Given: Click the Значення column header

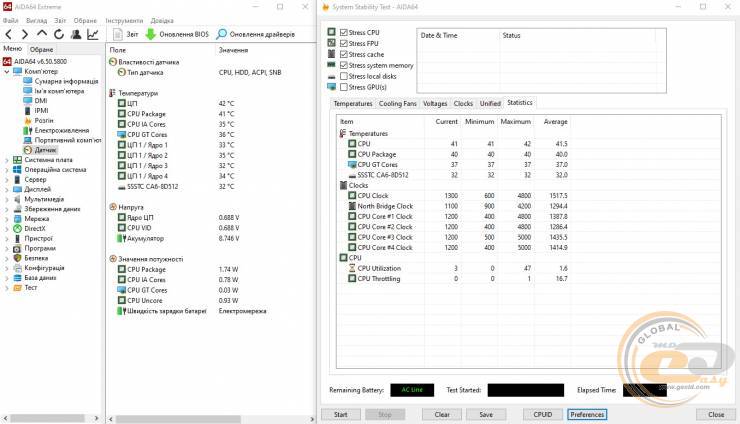Looking at the screenshot, I should pos(233,50).
